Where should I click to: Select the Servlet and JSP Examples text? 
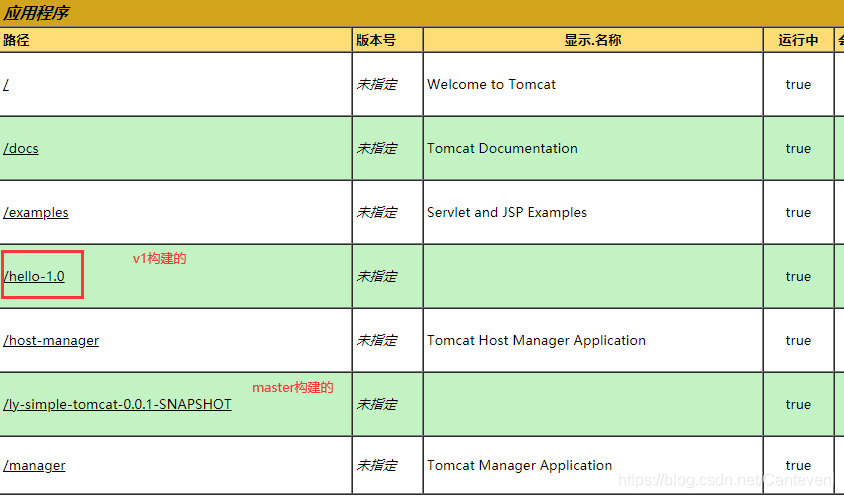[507, 213]
